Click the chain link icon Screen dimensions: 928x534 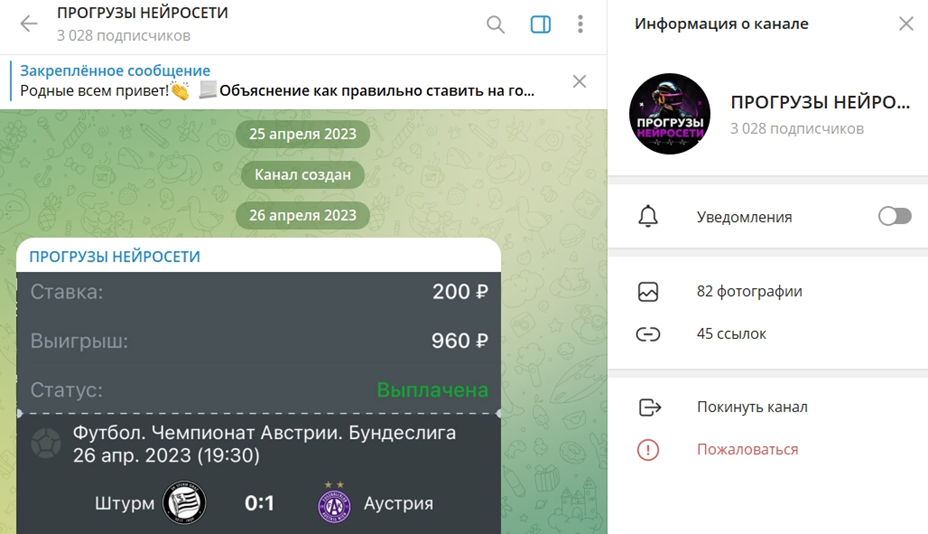(x=648, y=334)
